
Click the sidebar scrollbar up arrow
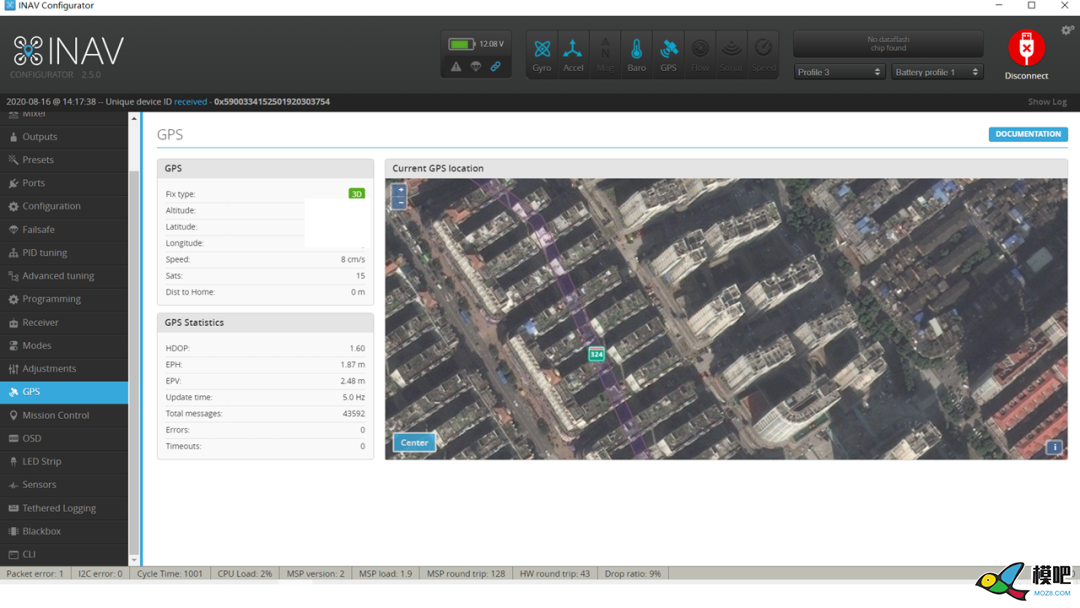coord(134,118)
